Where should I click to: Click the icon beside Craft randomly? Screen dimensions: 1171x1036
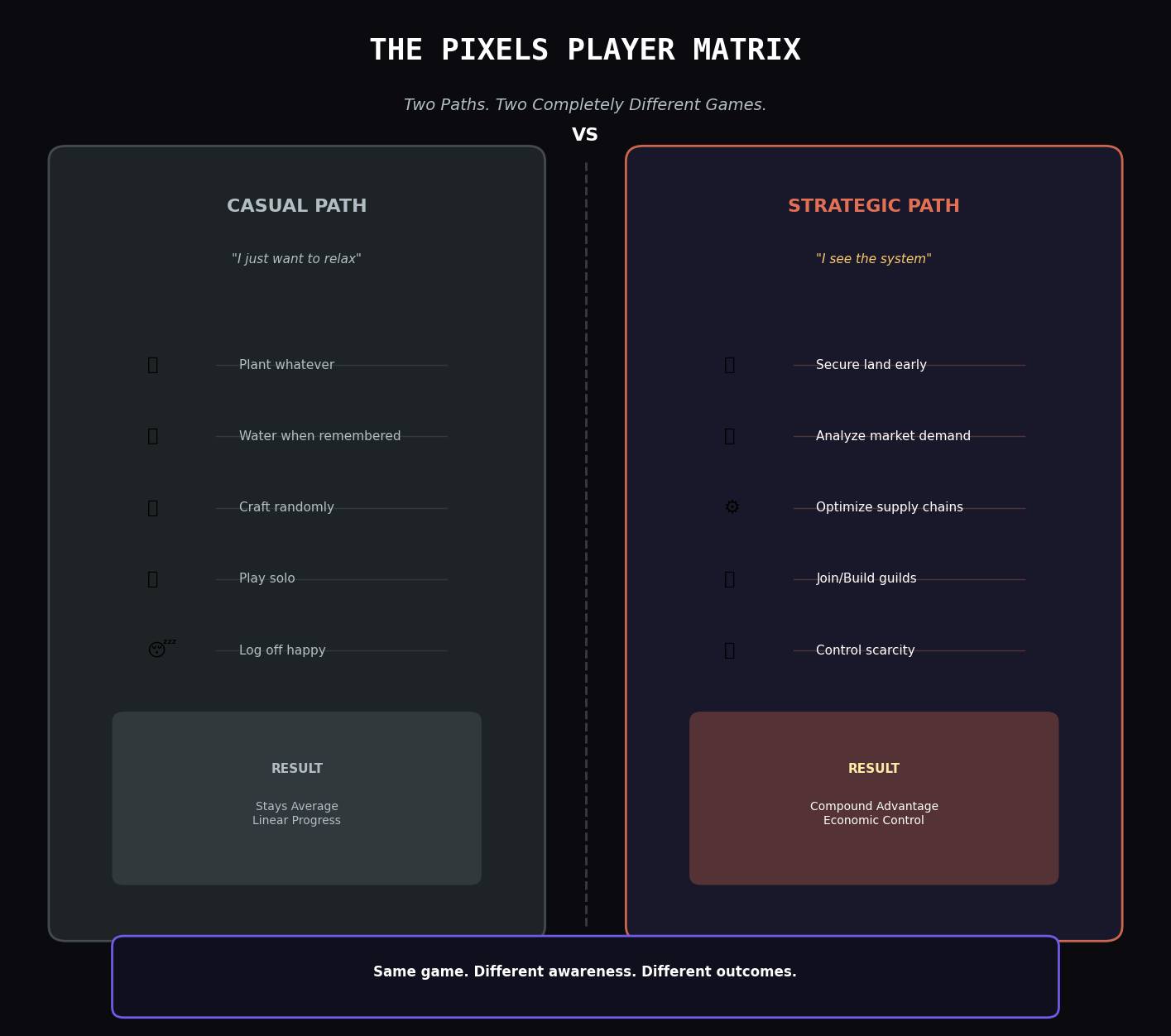tap(153, 508)
